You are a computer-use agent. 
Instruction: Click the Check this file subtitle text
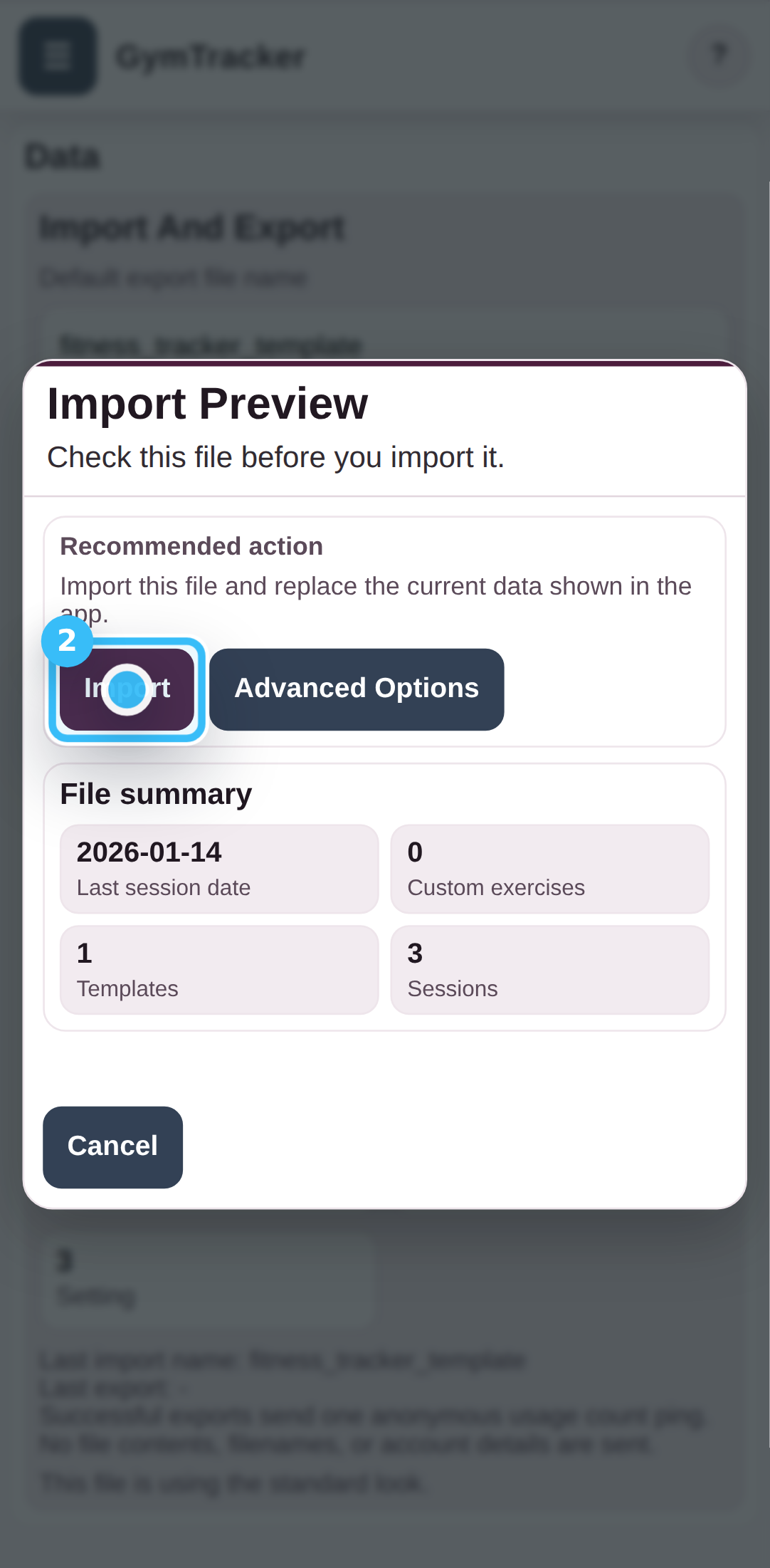pos(275,457)
